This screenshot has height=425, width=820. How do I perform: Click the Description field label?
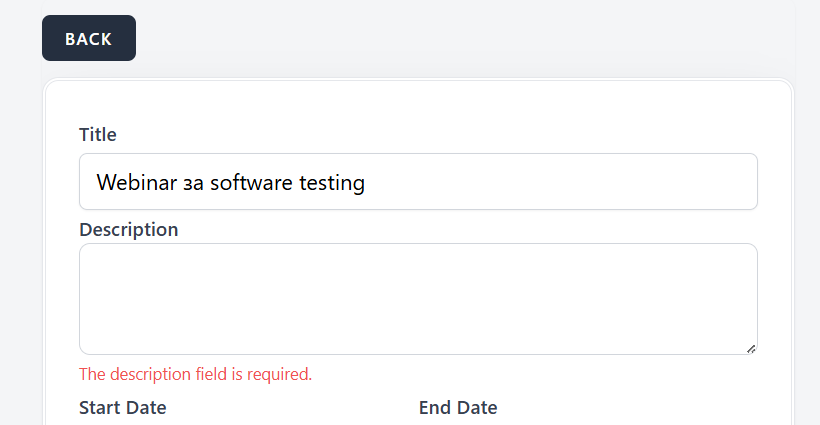[128, 229]
